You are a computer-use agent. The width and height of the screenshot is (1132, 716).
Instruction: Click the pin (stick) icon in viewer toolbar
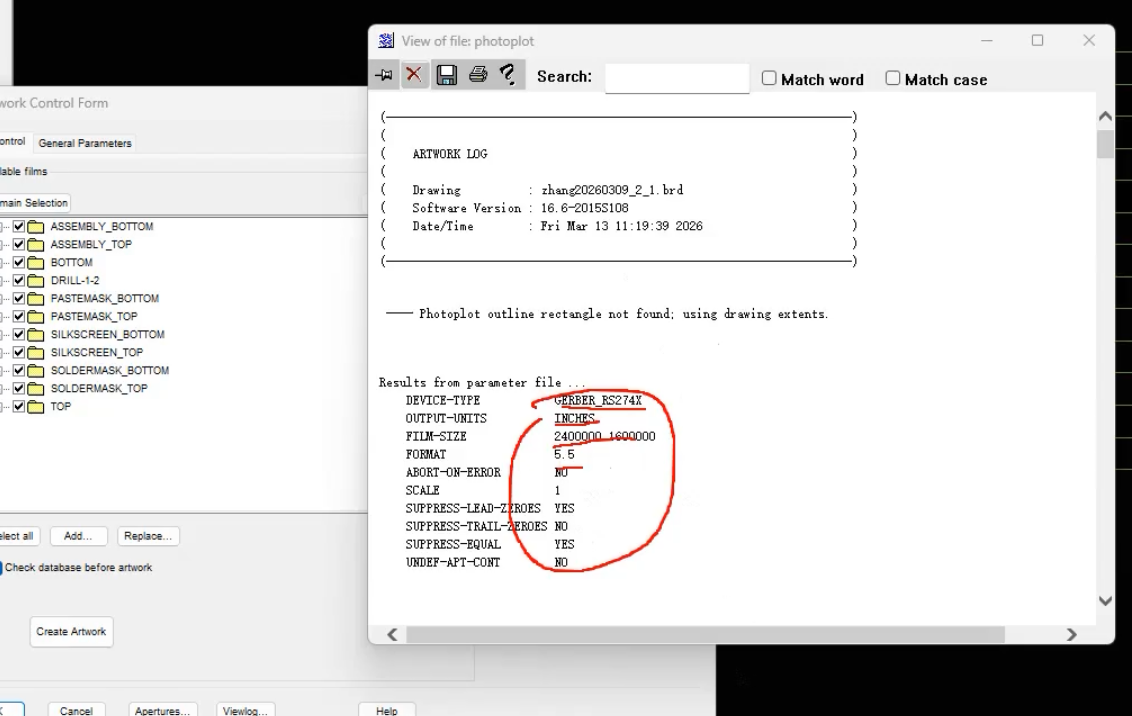pyautogui.click(x=384, y=75)
